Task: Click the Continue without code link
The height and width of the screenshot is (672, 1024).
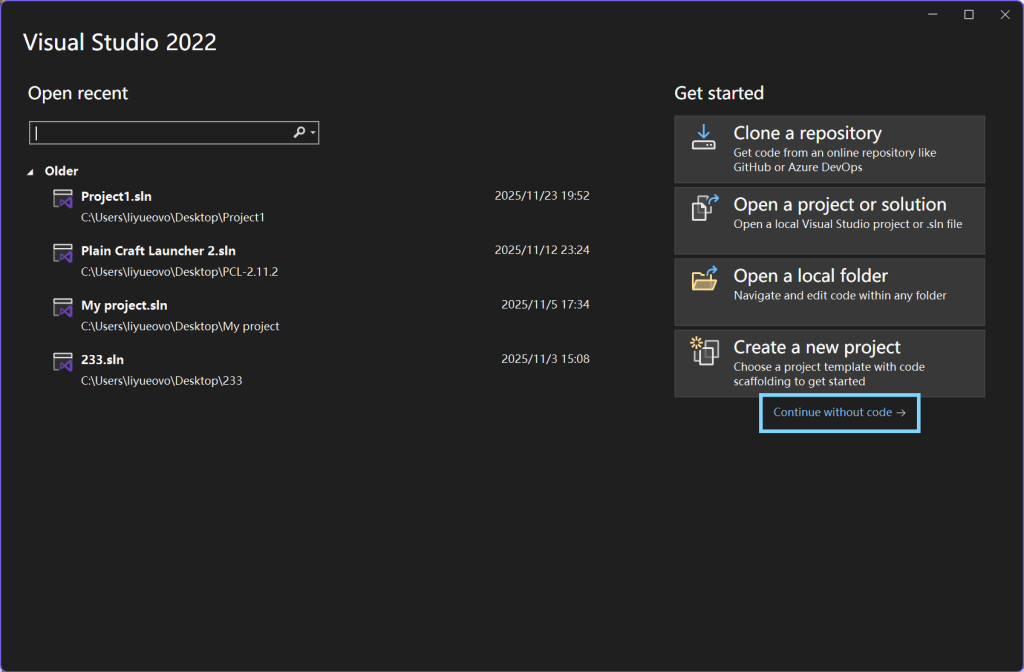Action: pyautogui.click(x=839, y=412)
